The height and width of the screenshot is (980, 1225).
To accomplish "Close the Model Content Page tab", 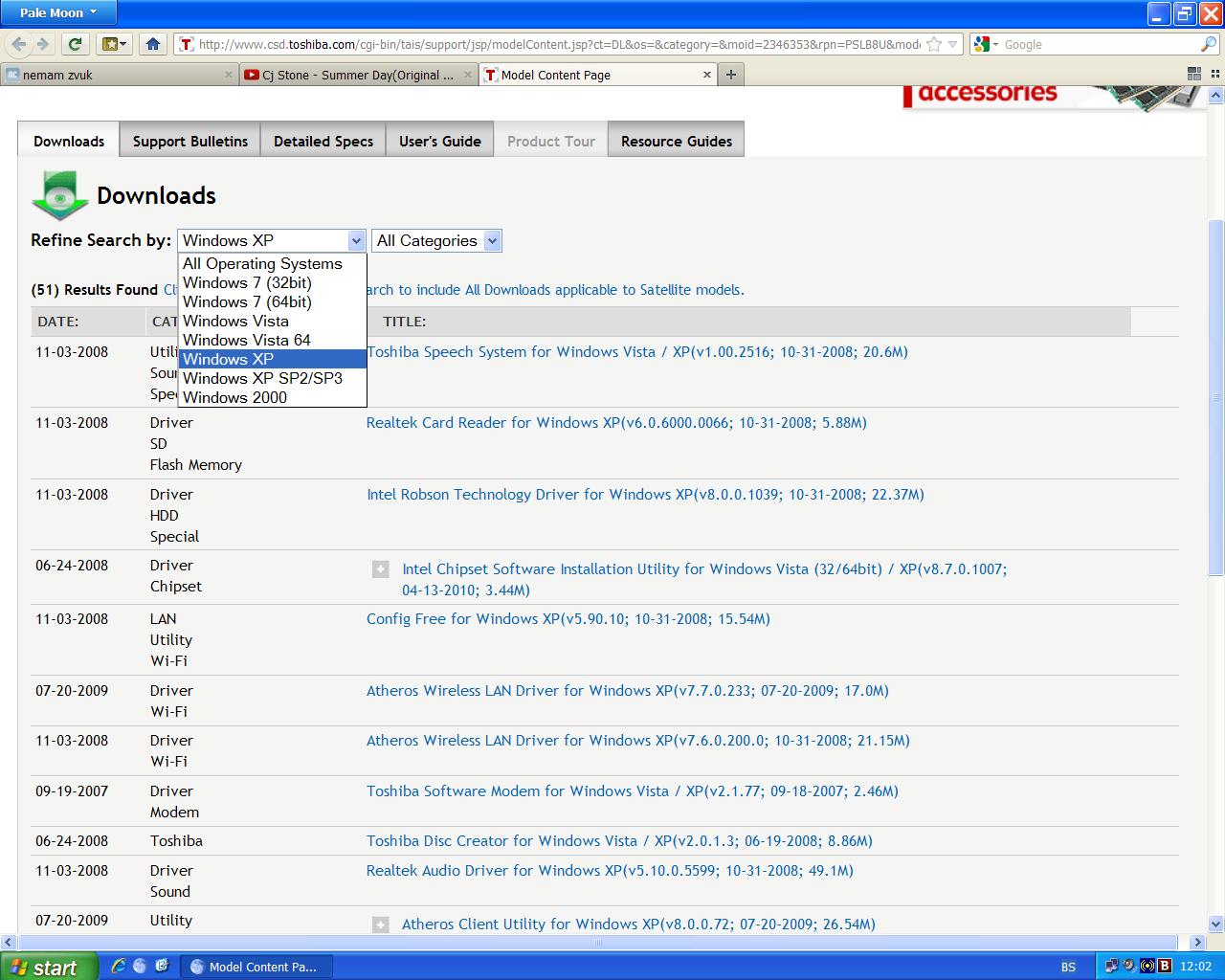I will coord(707,75).
